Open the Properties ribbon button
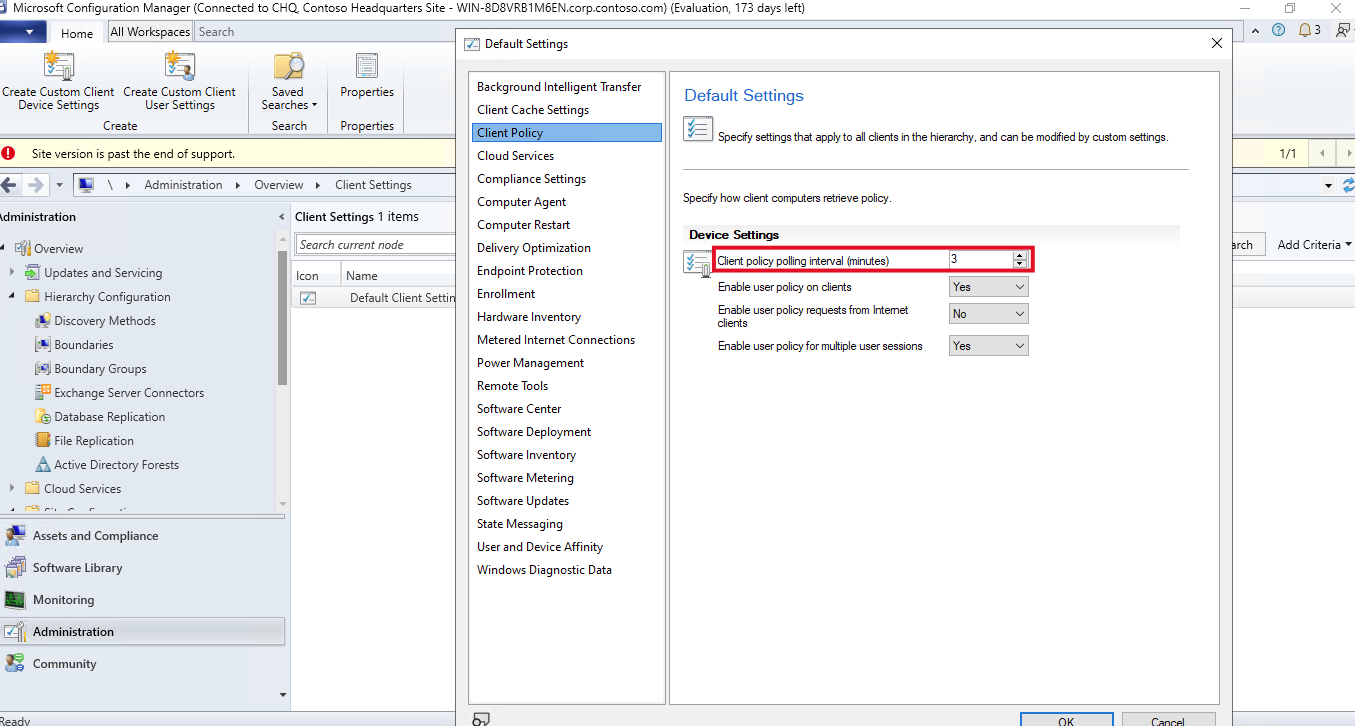 367,78
